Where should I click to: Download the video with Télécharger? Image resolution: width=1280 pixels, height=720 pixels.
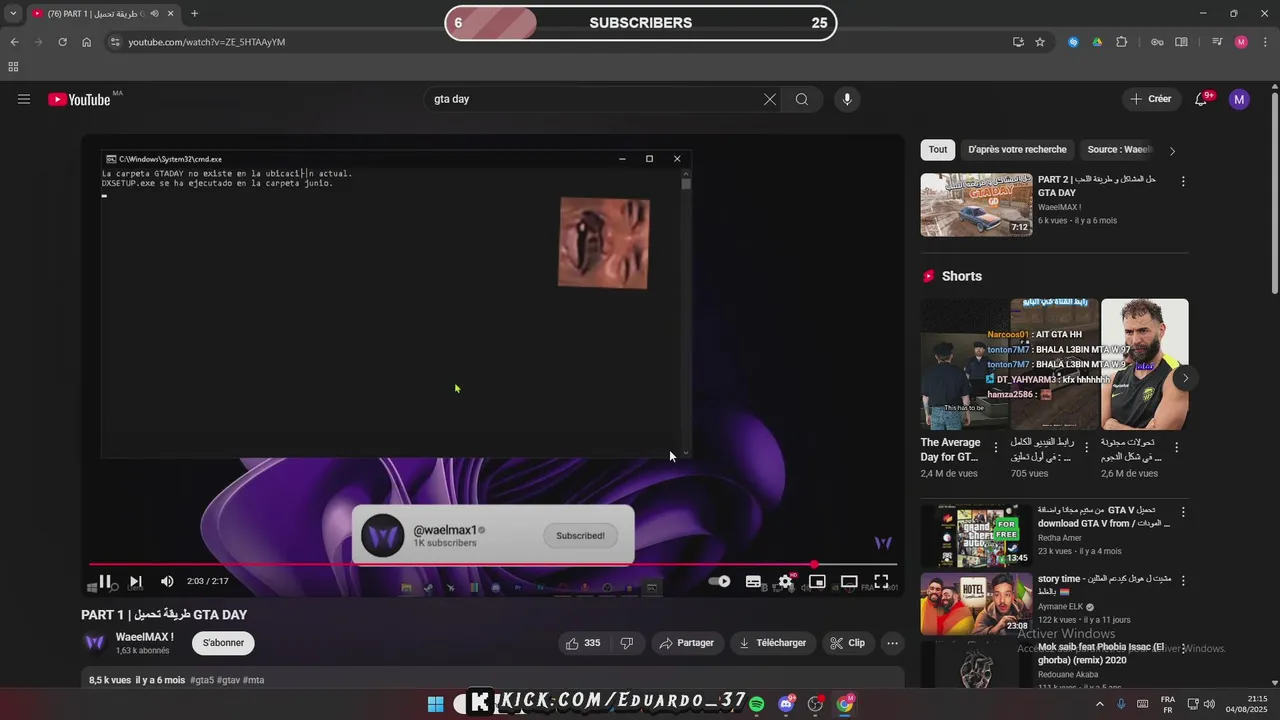coord(772,643)
